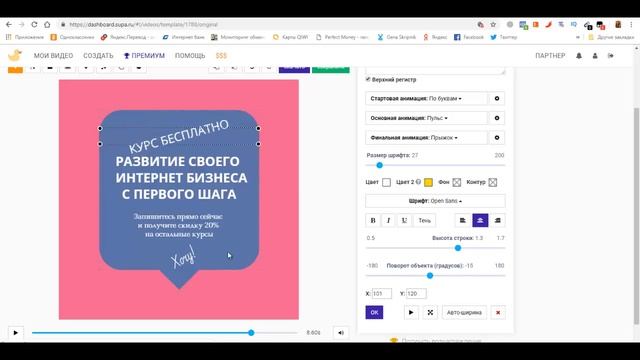Screen dimensions: 640x360
Task: Select the Хочу! text on canvas
Action: click(x=183, y=258)
